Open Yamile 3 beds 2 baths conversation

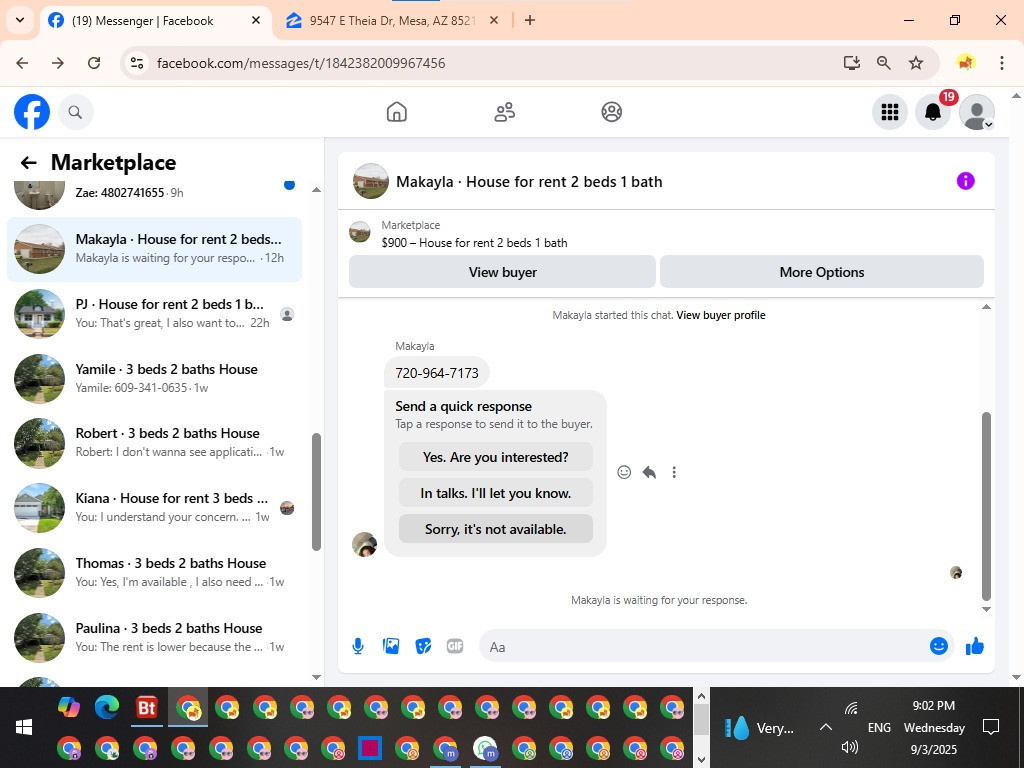[155, 378]
